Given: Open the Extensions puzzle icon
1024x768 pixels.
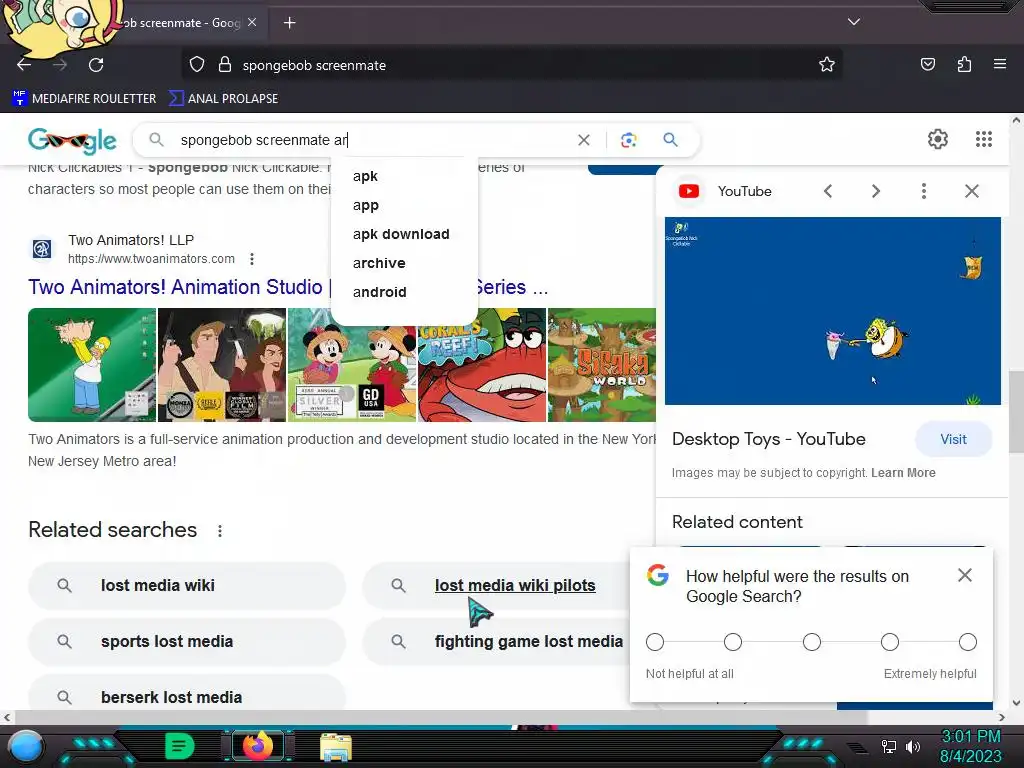Looking at the screenshot, I should pyautogui.click(x=964, y=64).
